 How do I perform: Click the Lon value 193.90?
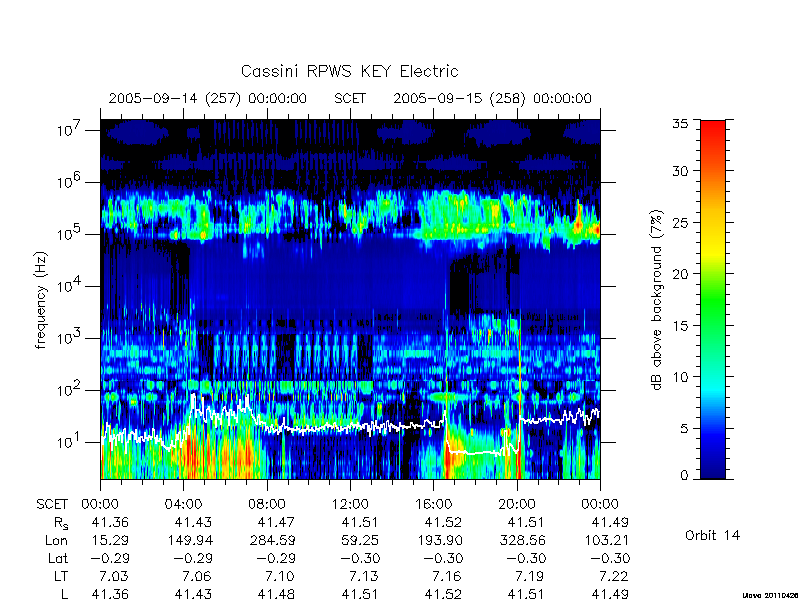click(439, 540)
